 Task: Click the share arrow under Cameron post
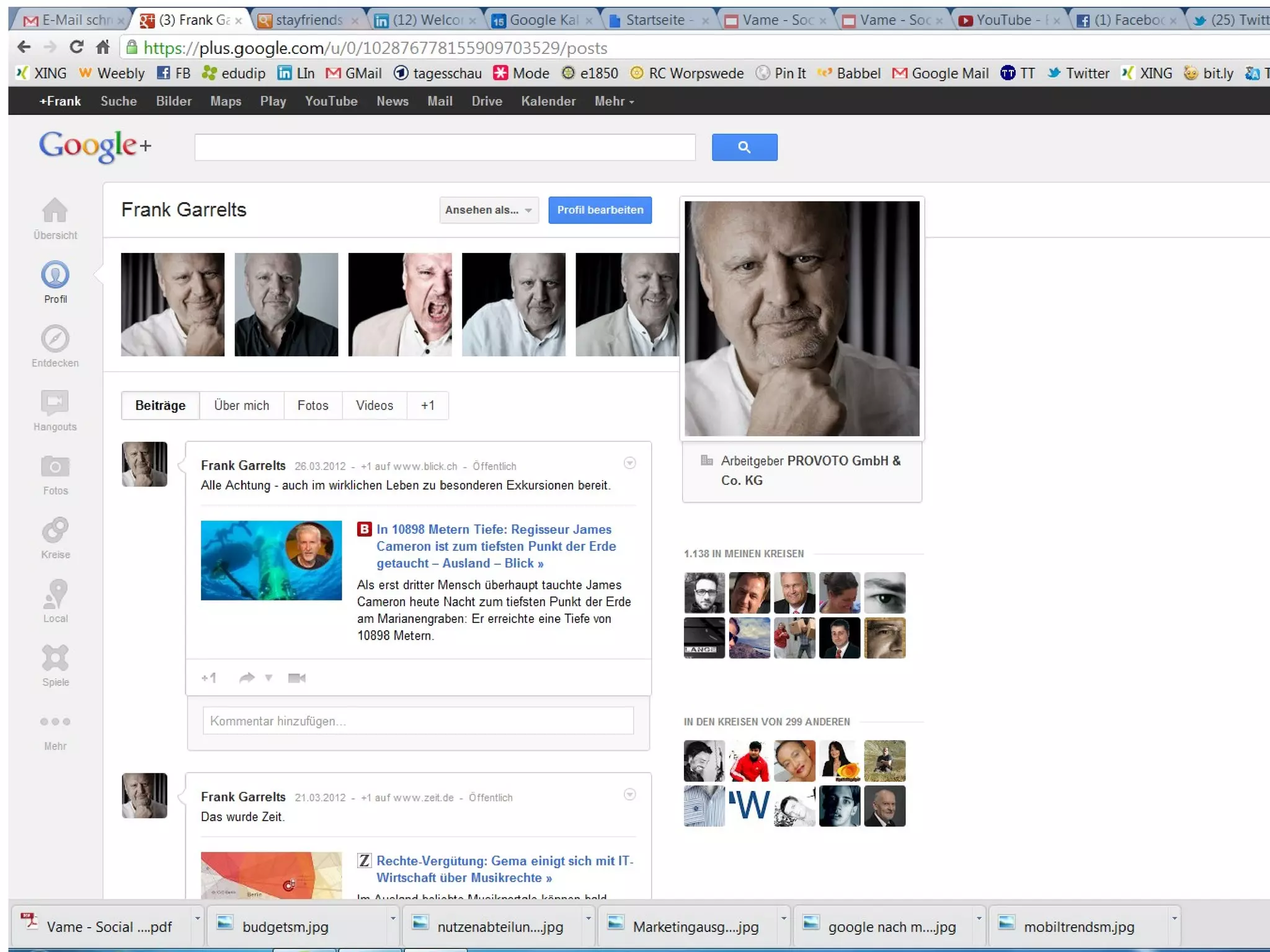pos(247,678)
